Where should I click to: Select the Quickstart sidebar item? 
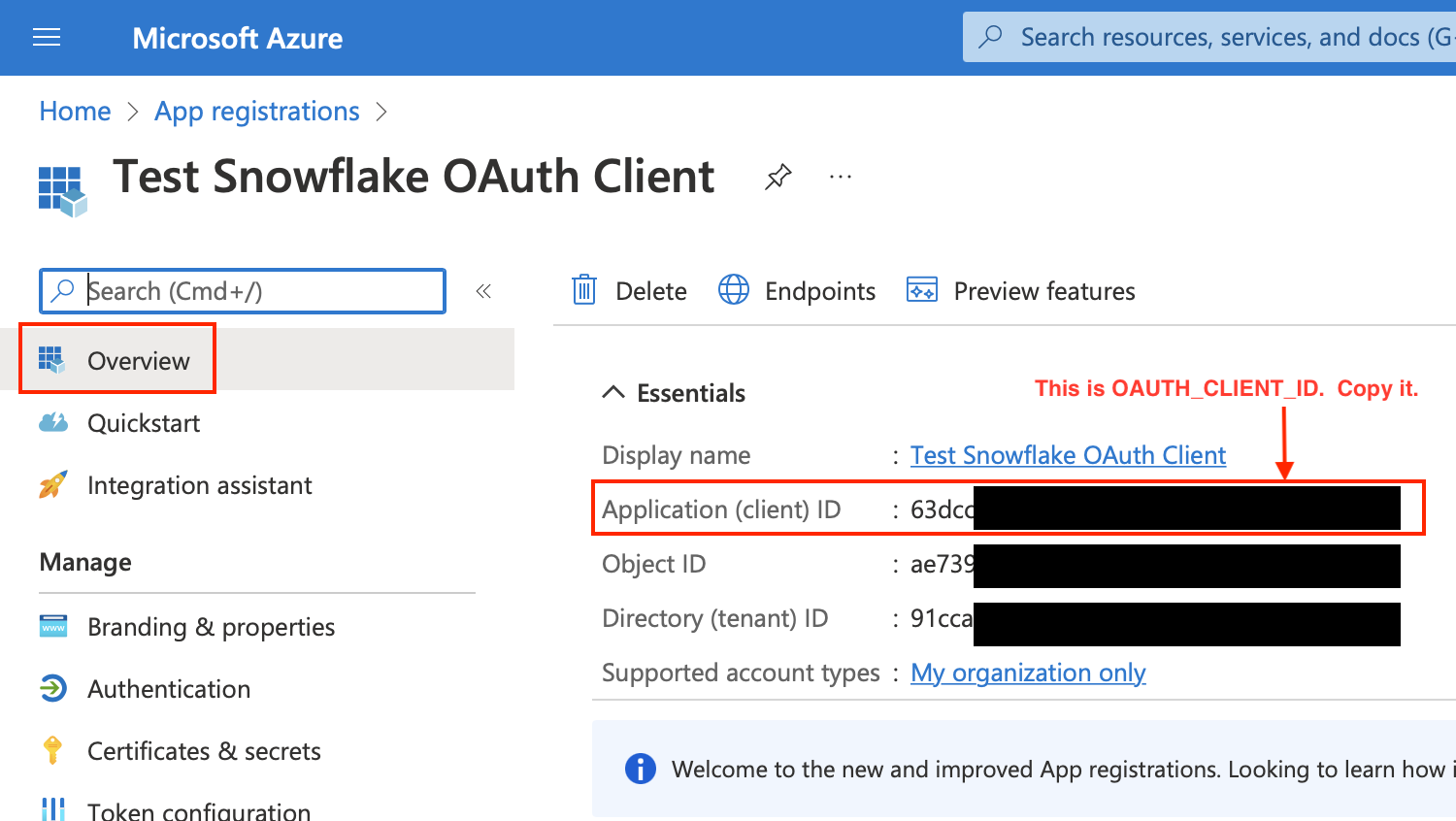click(x=144, y=422)
